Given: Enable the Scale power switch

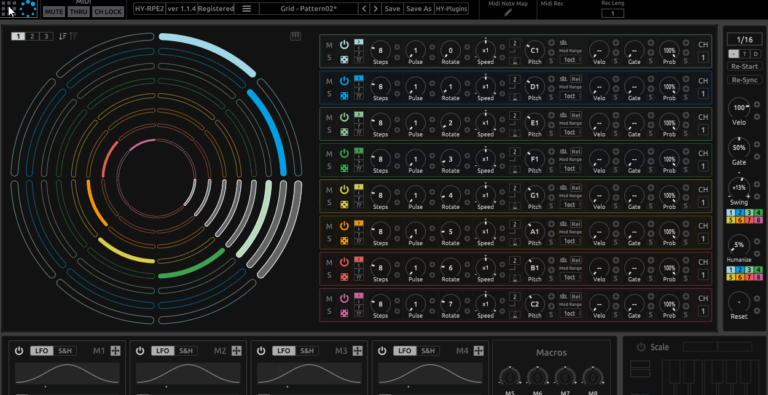Looking at the screenshot, I should (641, 347).
